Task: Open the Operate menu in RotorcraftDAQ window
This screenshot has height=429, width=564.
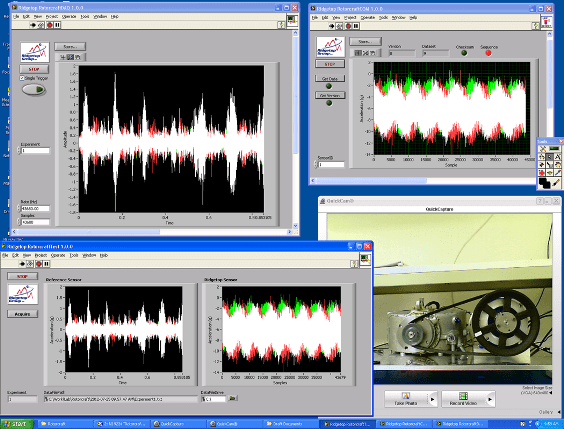Action: coord(69,17)
